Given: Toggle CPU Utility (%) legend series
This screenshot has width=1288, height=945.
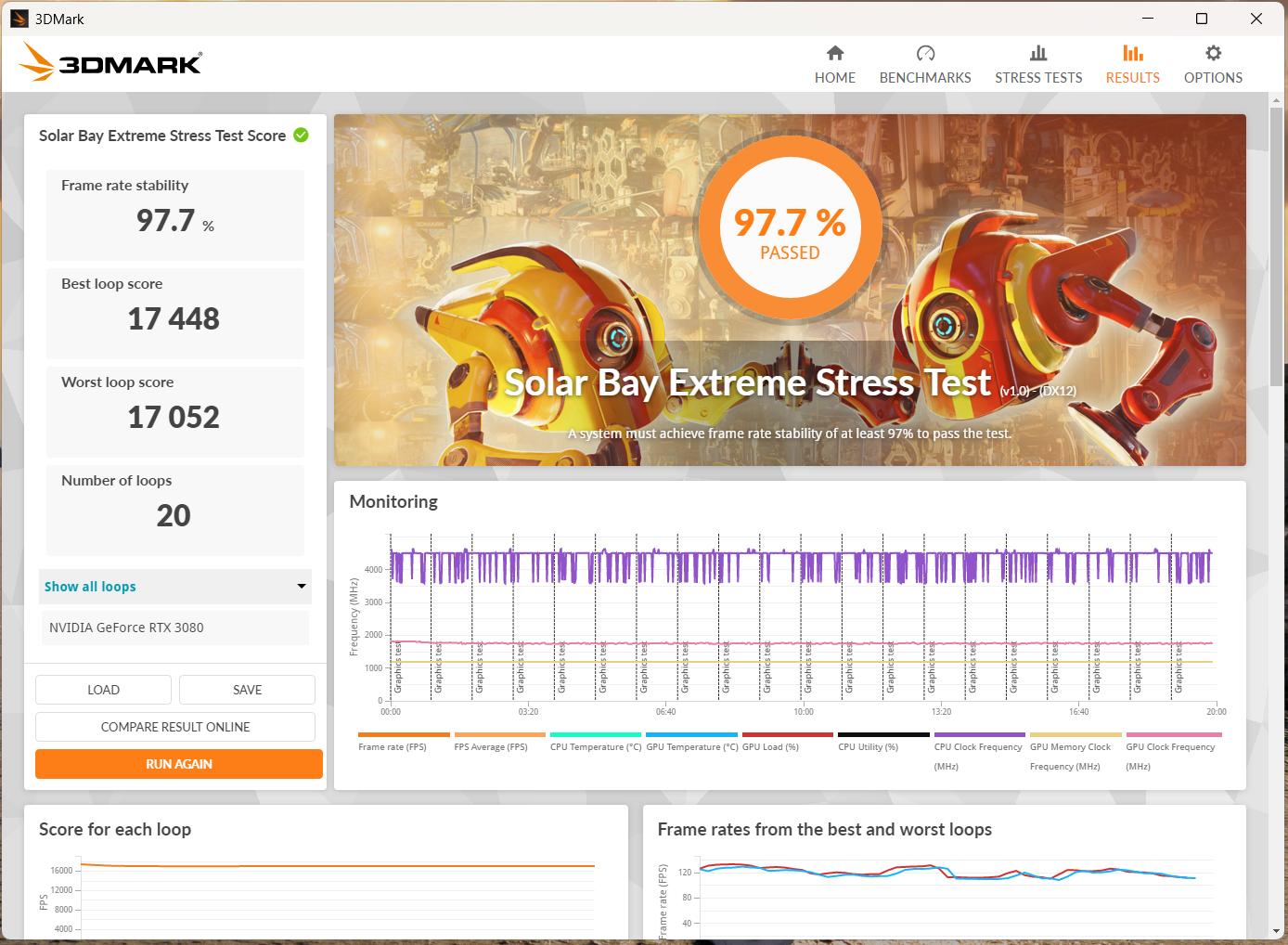Looking at the screenshot, I should (883, 743).
